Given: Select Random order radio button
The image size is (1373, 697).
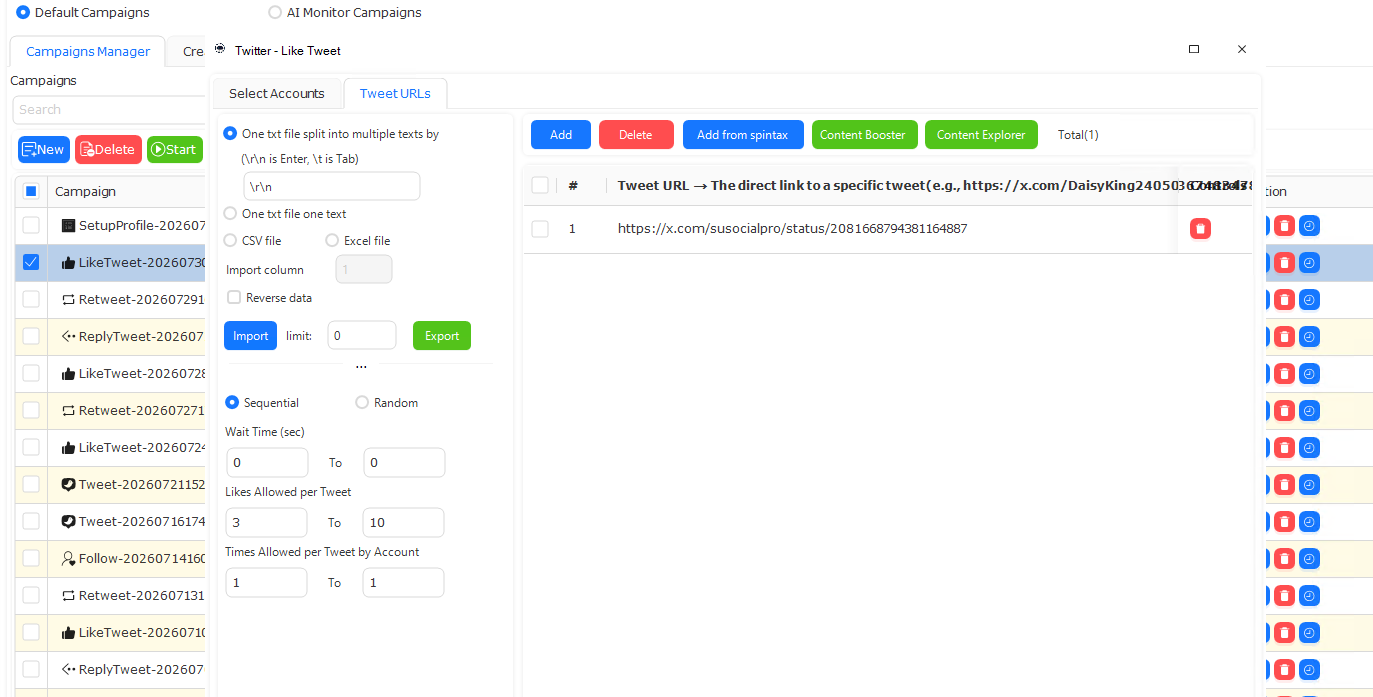Looking at the screenshot, I should [x=362, y=403].
